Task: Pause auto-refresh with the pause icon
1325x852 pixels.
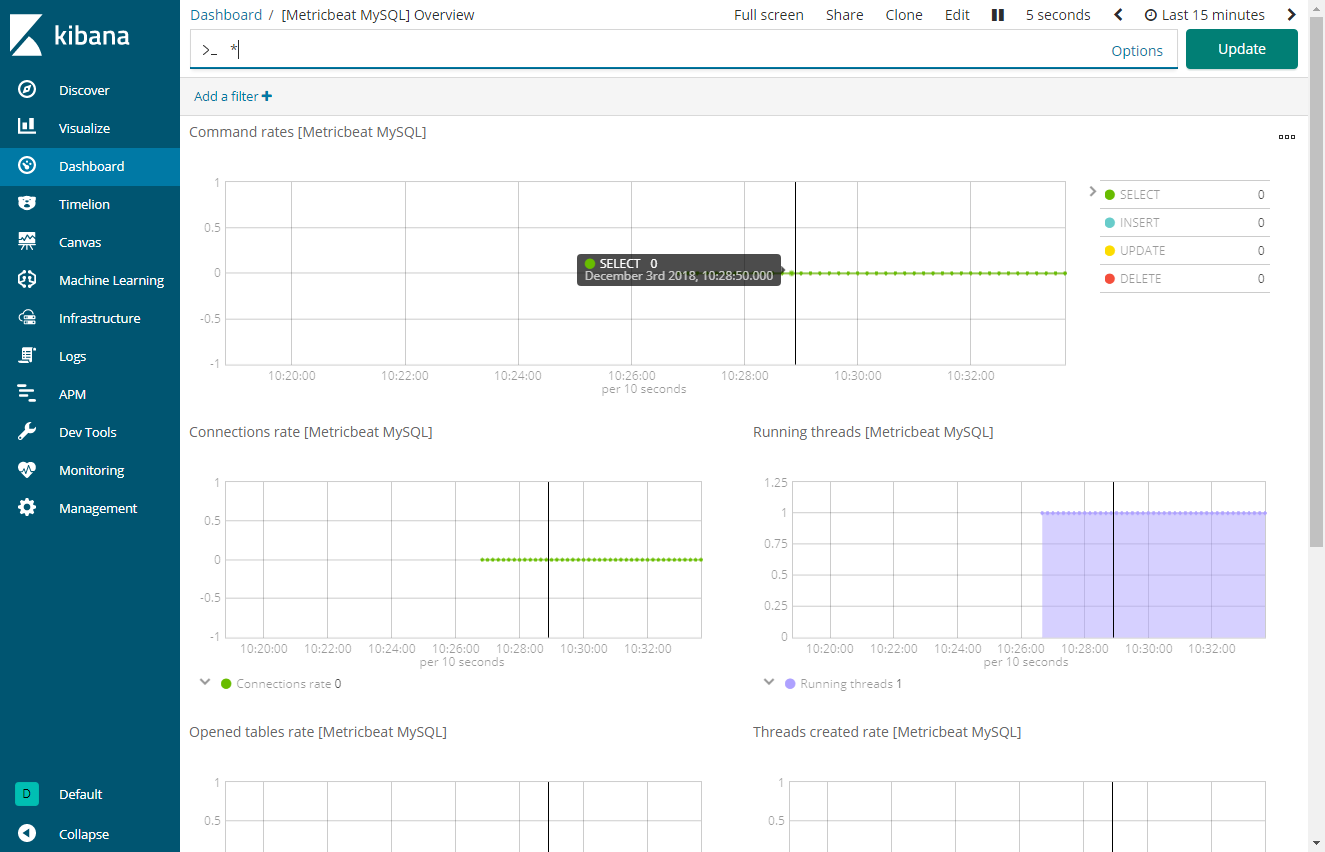Action: tap(997, 15)
